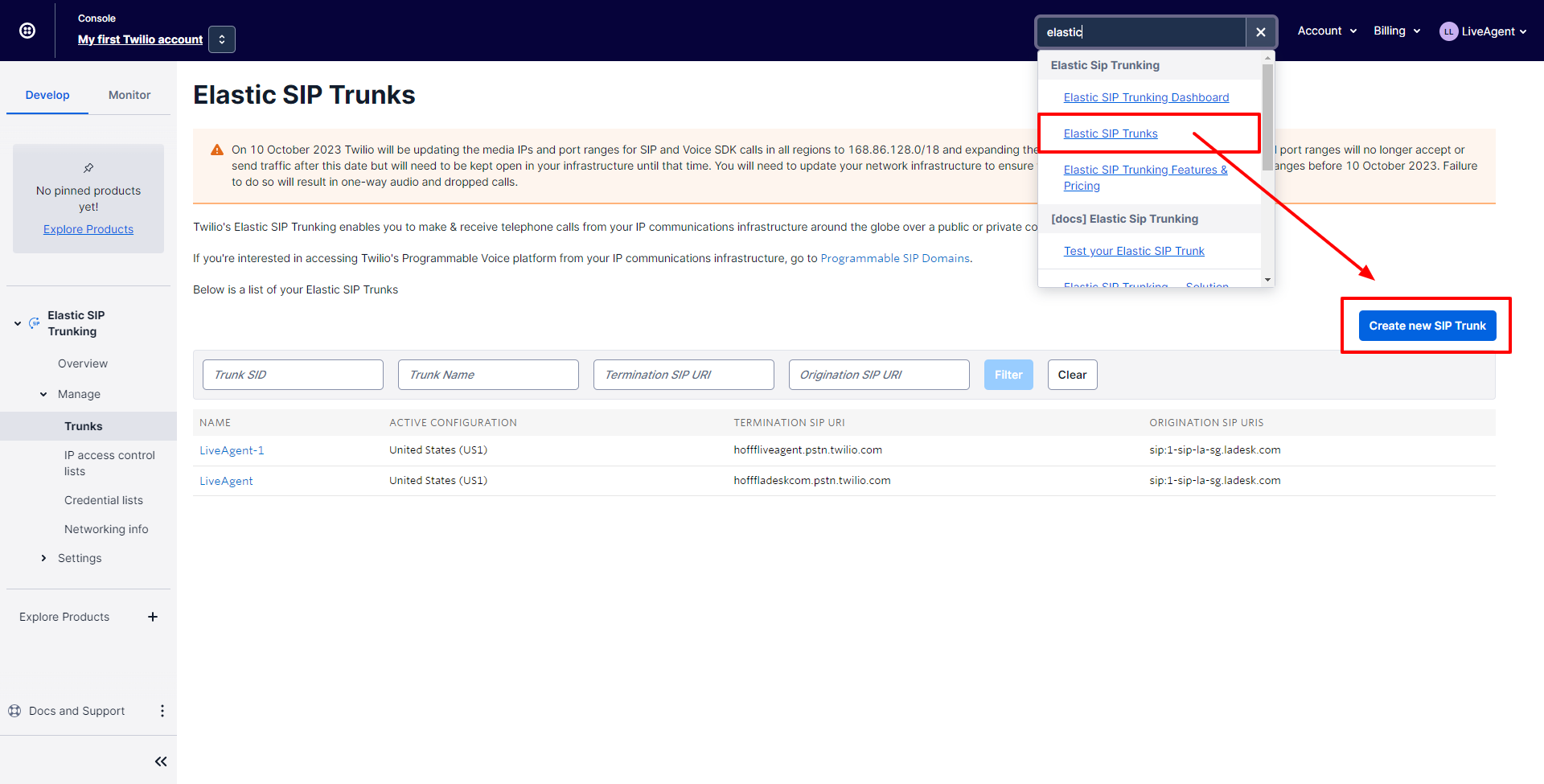
Task: Add product via Explore Products plus icon
Action: (153, 617)
